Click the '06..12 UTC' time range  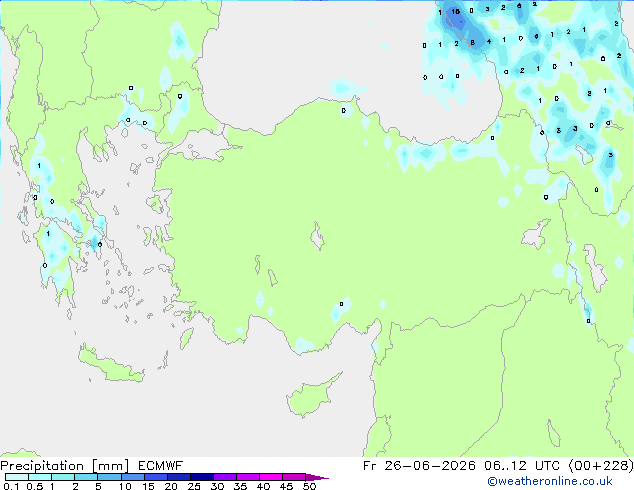(x=522, y=466)
